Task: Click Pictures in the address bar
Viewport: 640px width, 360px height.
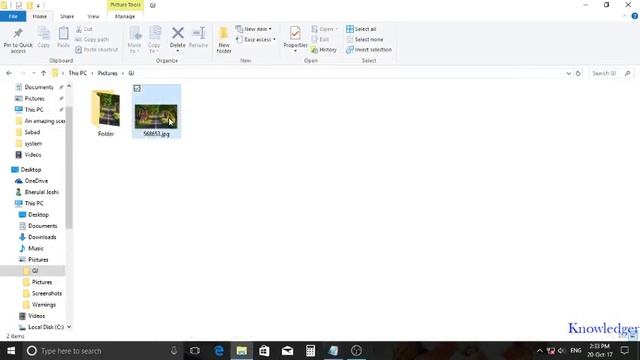Action: [x=107, y=73]
